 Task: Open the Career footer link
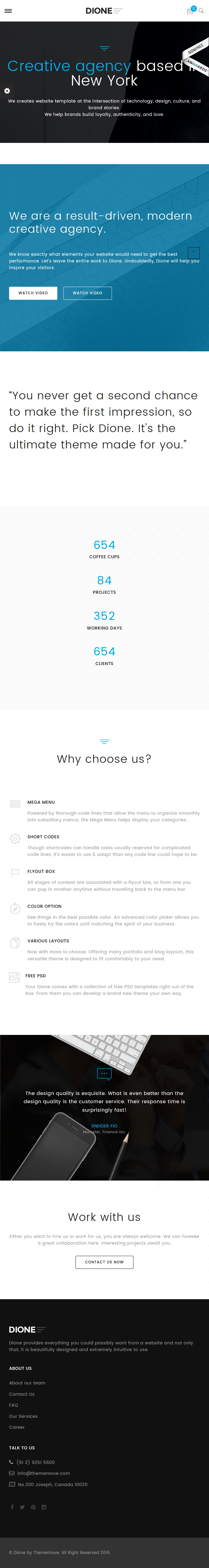[x=17, y=1427]
